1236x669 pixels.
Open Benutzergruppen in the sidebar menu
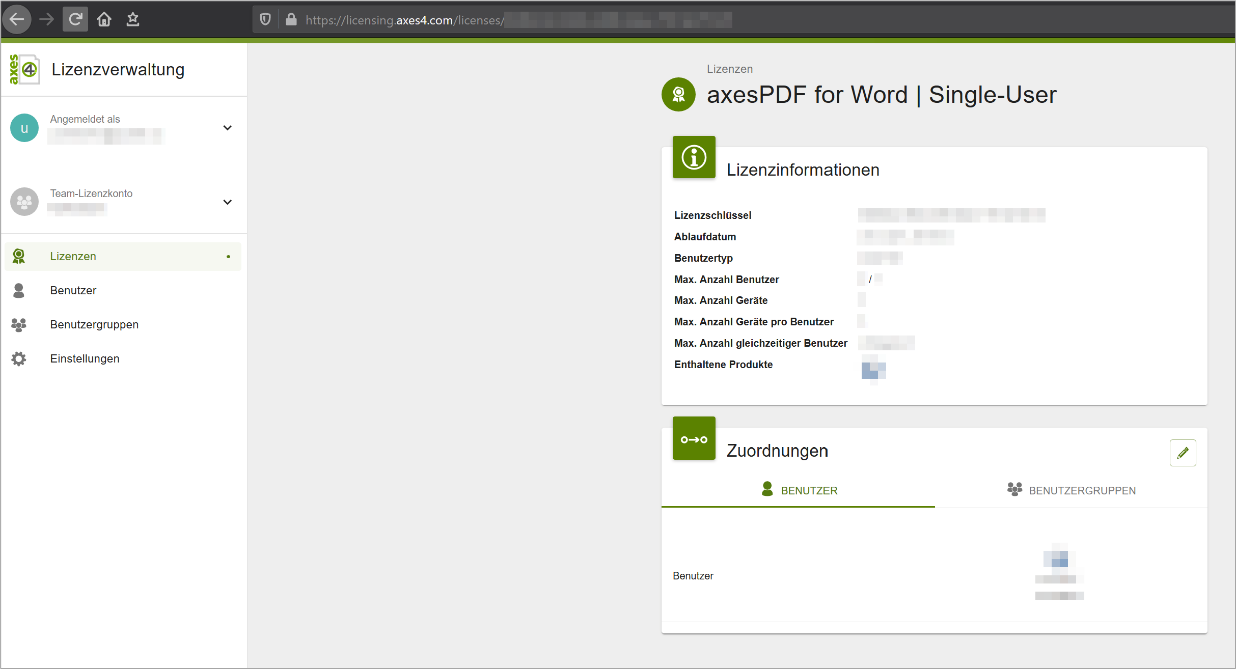click(x=123, y=324)
